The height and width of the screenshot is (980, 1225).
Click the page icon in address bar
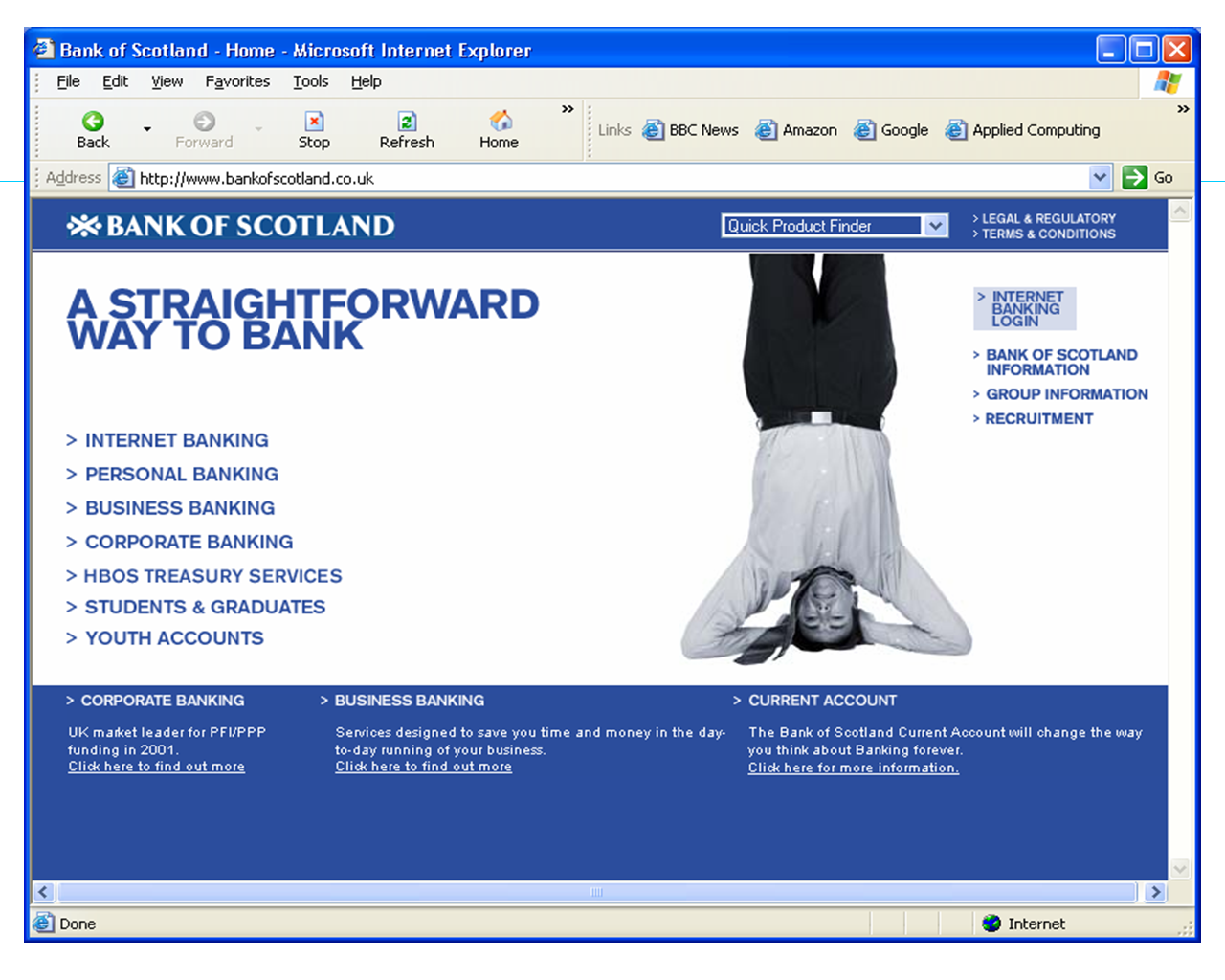pyautogui.click(x=122, y=177)
